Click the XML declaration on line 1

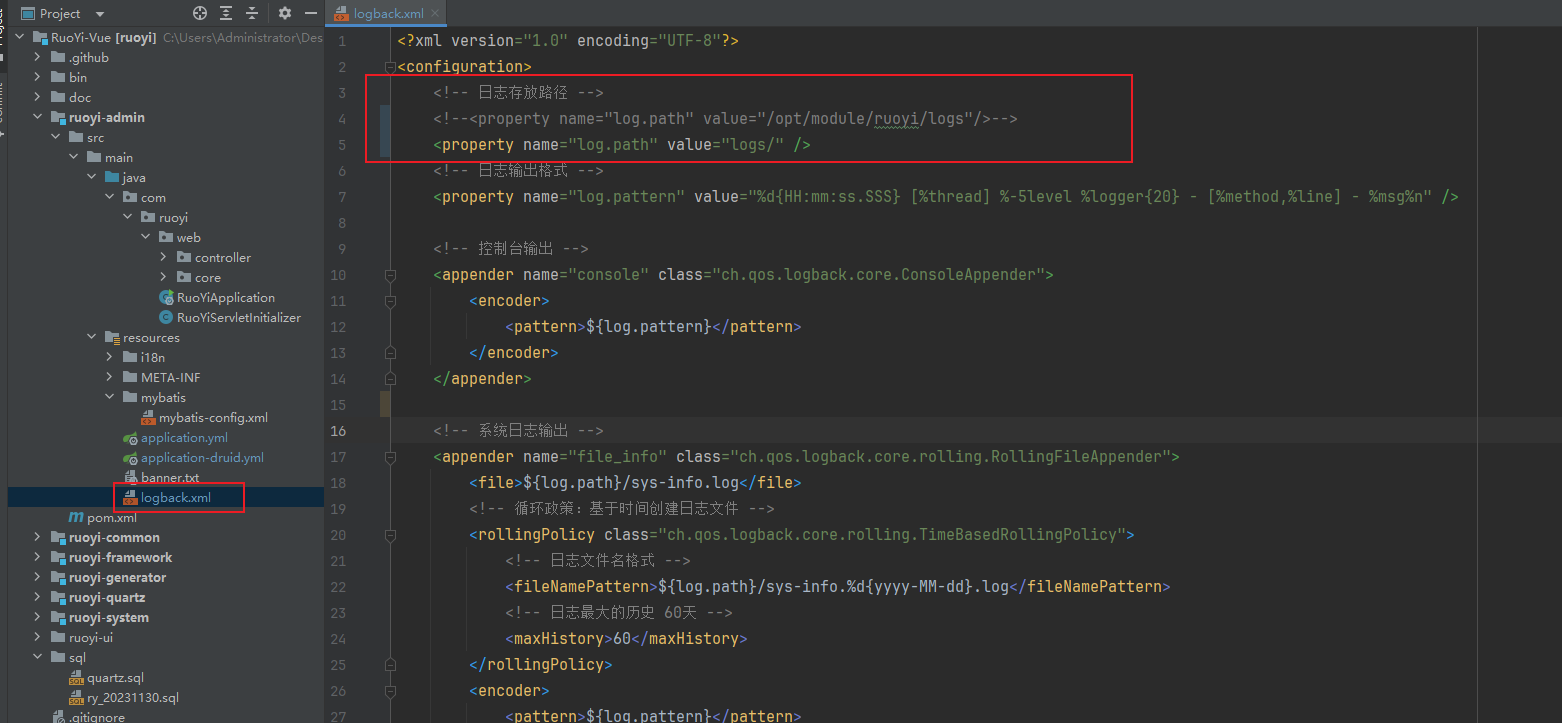click(x=568, y=41)
